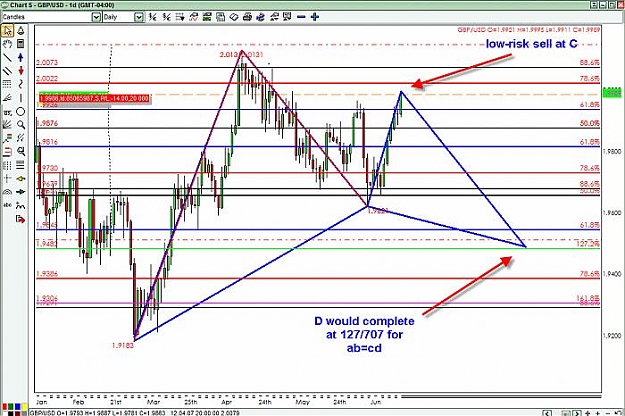Screen dimensions: 625x416
Task: Select the Gann fan lines tool
Action: click(8, 125)
